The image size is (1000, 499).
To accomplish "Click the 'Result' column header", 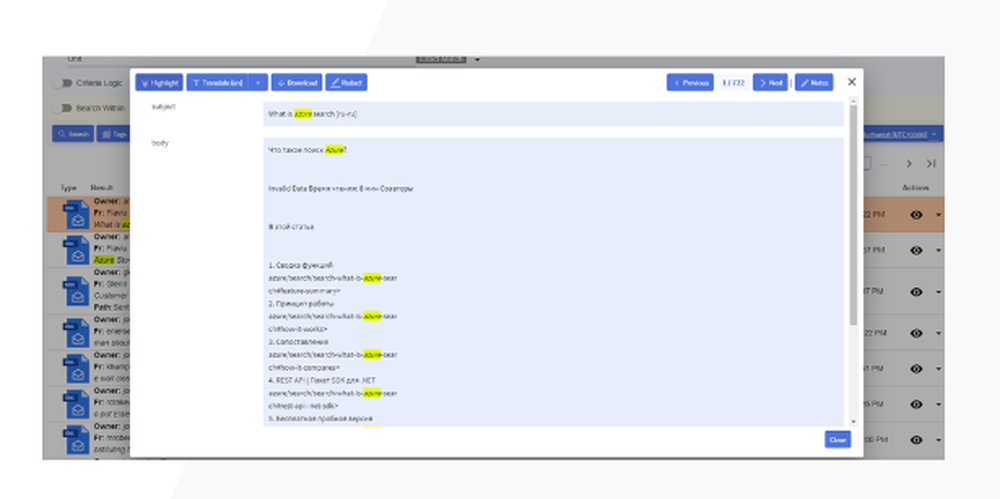I will click(101, 188).
